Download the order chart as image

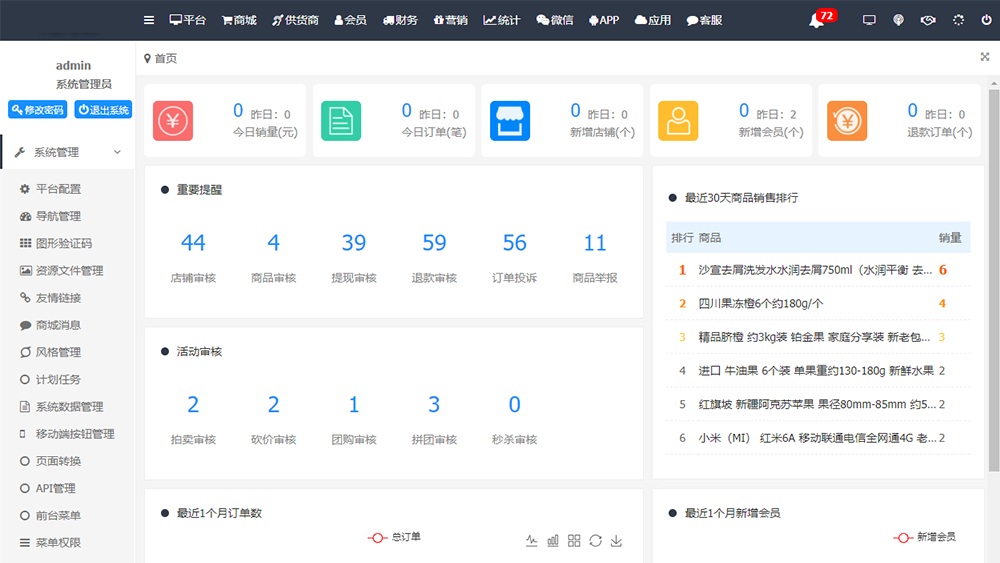[616, 541]
